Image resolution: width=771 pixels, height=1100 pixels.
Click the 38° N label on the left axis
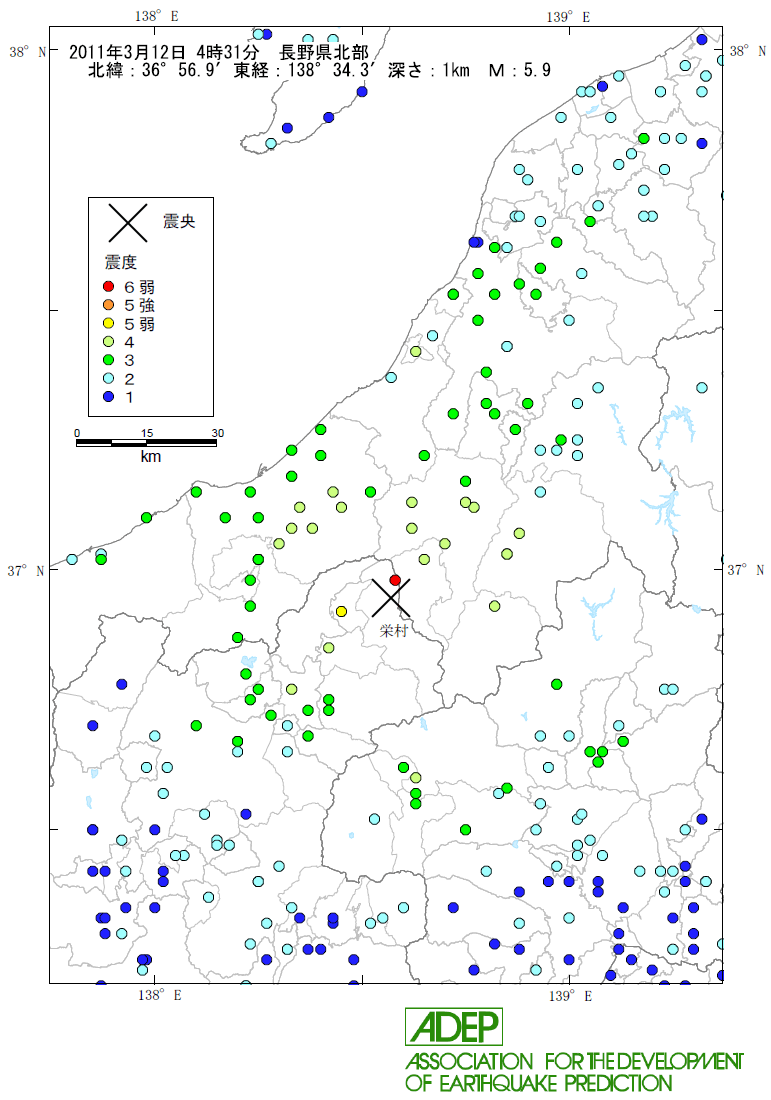(27, 51)
